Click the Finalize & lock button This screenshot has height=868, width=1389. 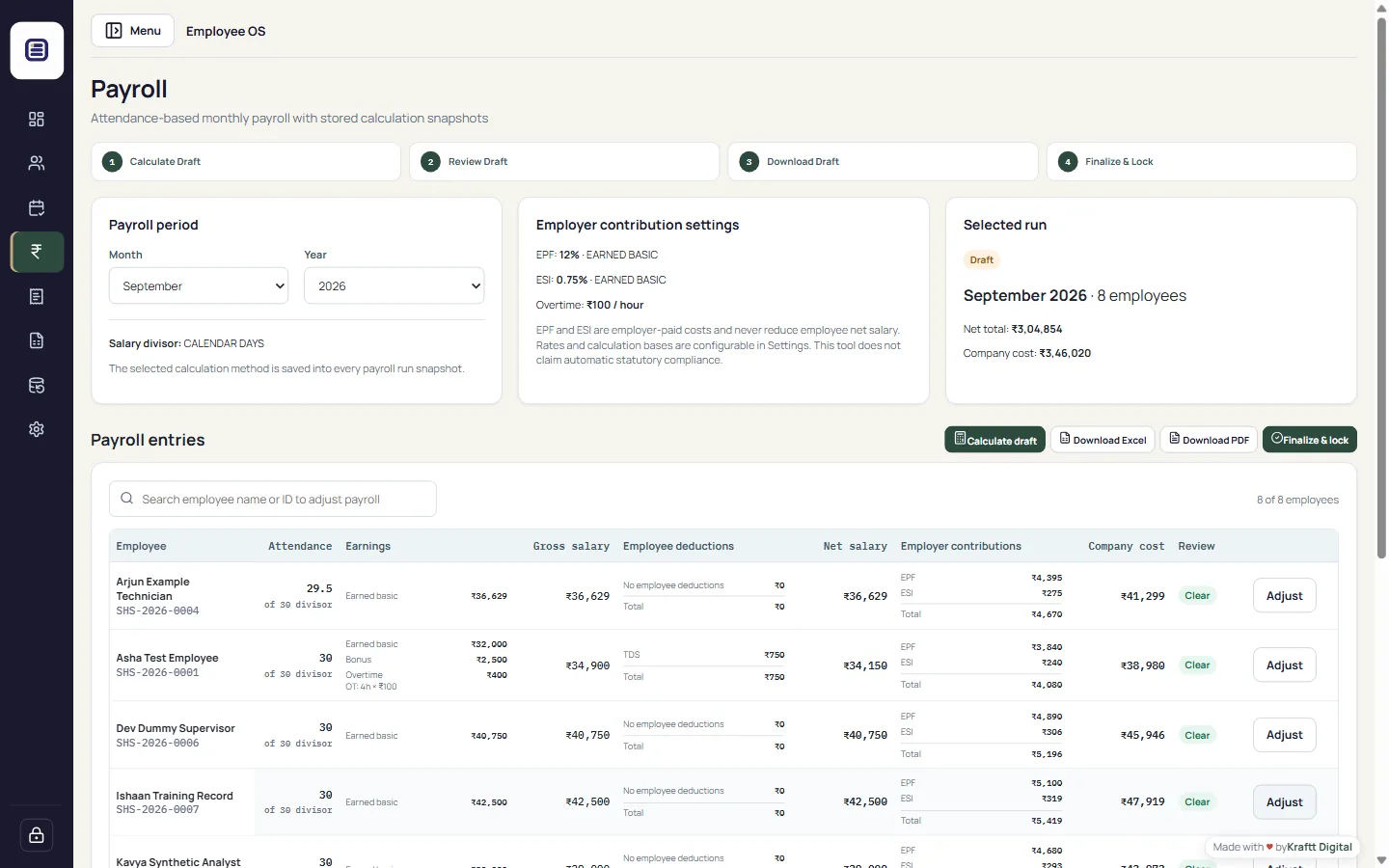click(x=1310, y=440)
